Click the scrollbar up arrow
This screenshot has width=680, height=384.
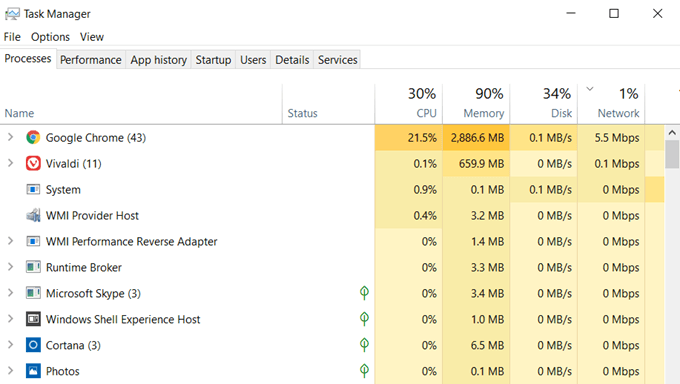click(x=672, y=133)
